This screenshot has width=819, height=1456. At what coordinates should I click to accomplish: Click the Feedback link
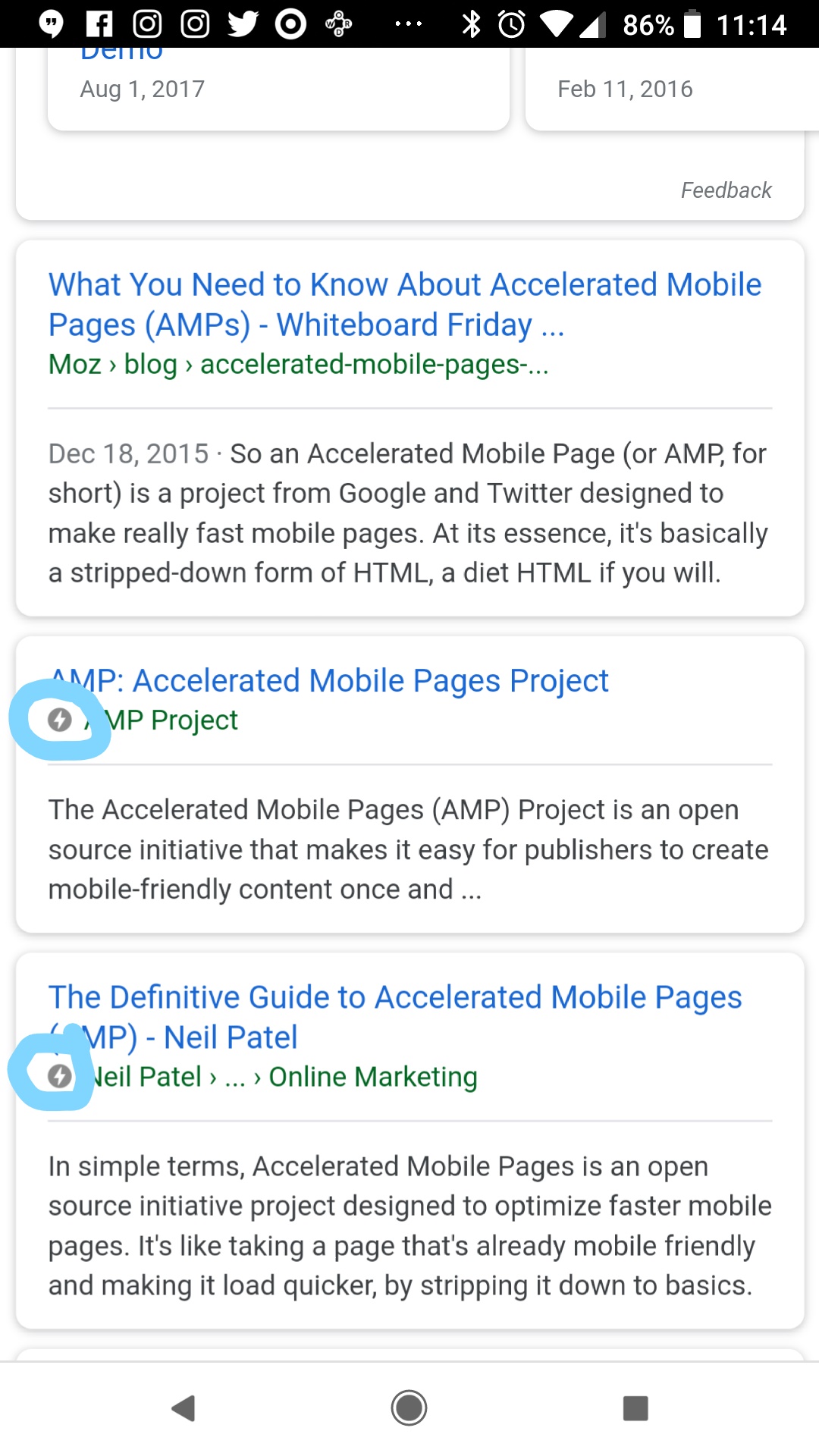(726, 190)
